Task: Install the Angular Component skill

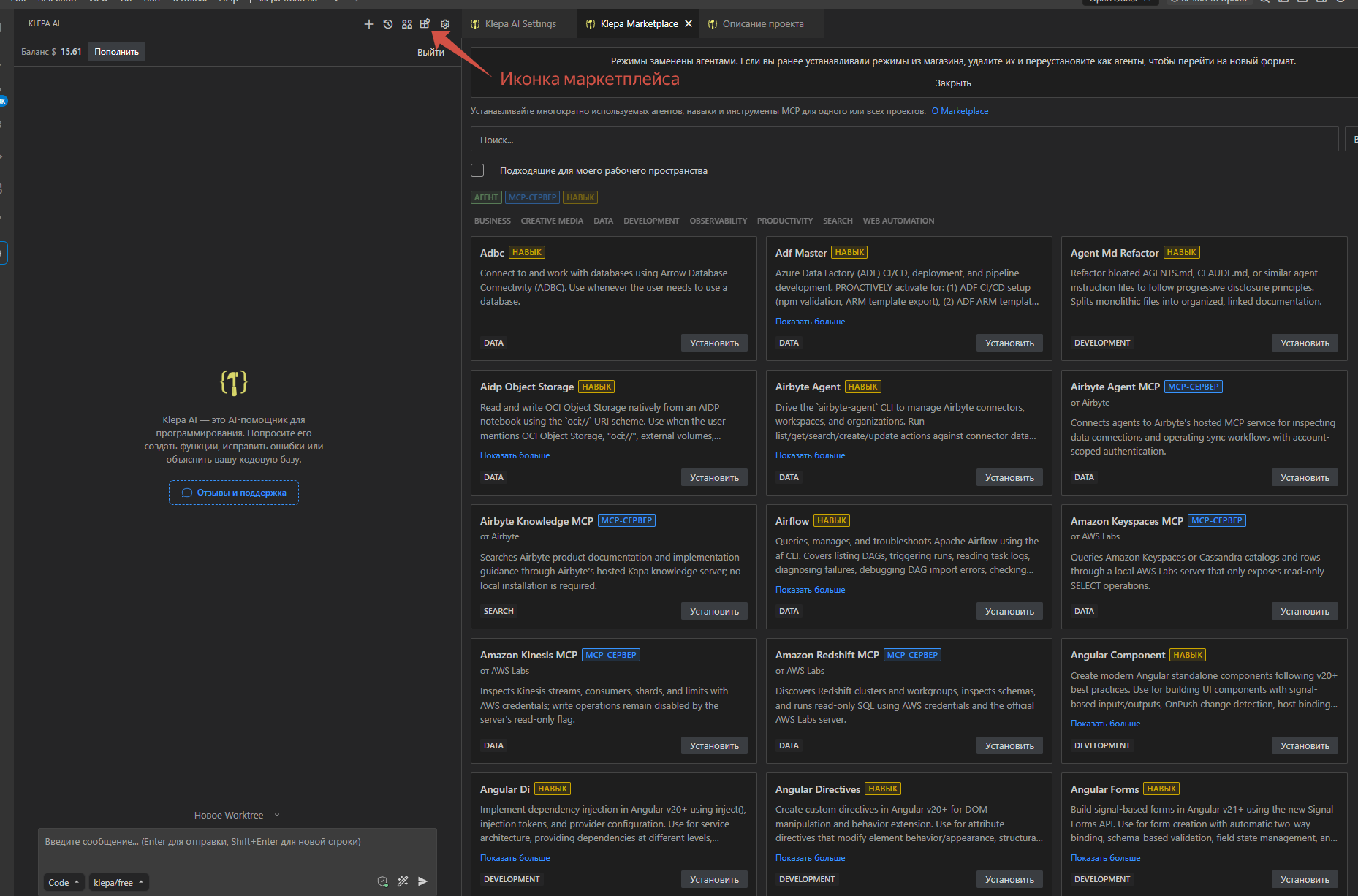Action: click(x=1305, y=745)
